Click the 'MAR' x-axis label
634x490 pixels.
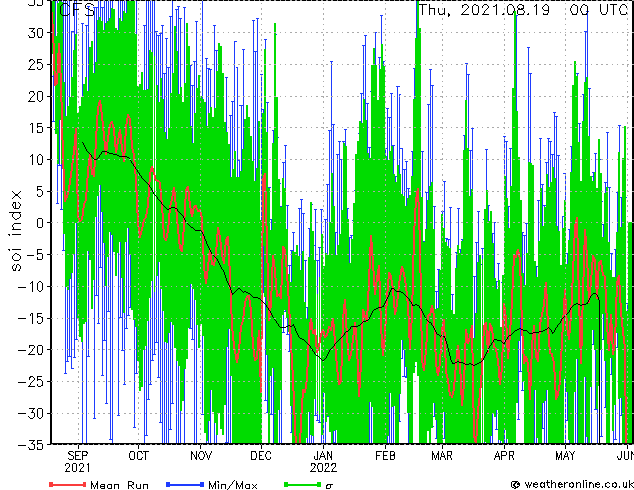[442, 456]
